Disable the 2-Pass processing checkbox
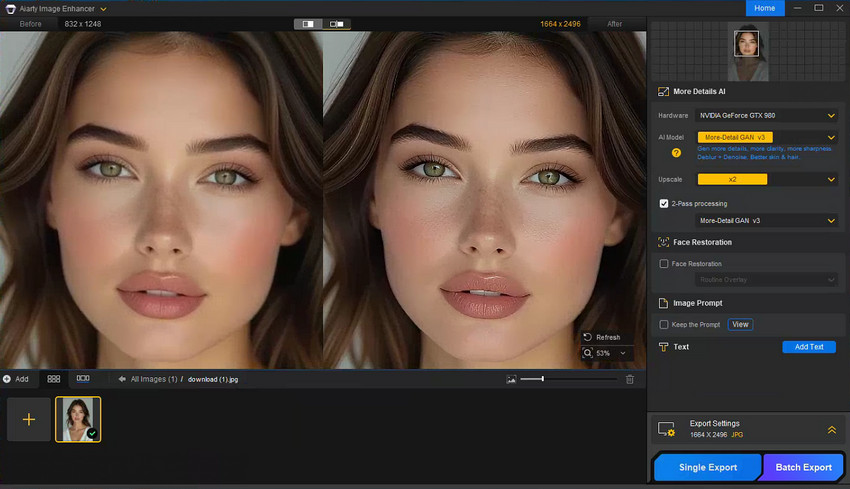Image resolution: width=850 pixels, height=489 pixels. point(664,203)
